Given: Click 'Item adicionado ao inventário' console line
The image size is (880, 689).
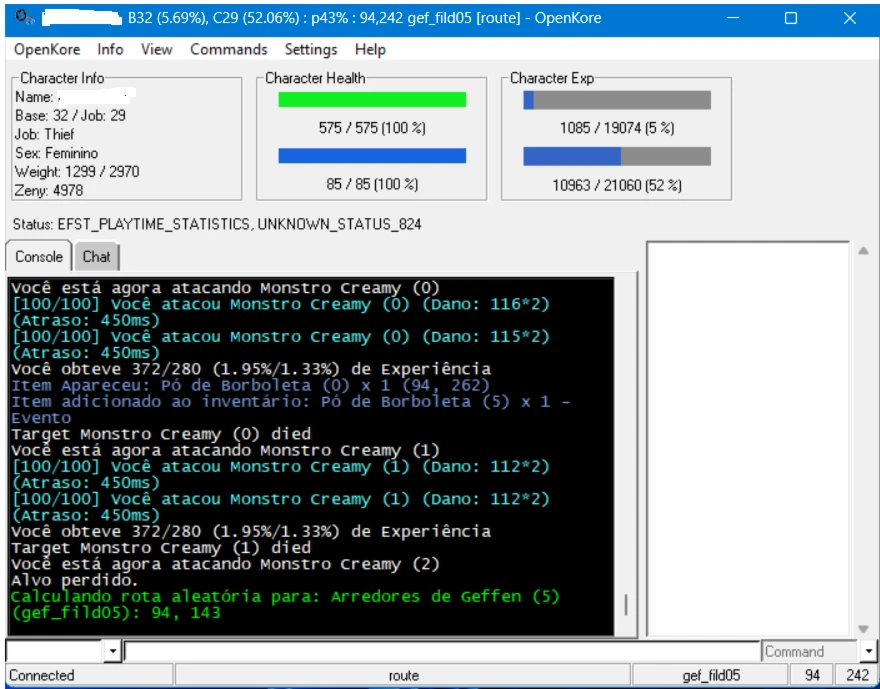Looking at the screenshot, I should point(290,410).
